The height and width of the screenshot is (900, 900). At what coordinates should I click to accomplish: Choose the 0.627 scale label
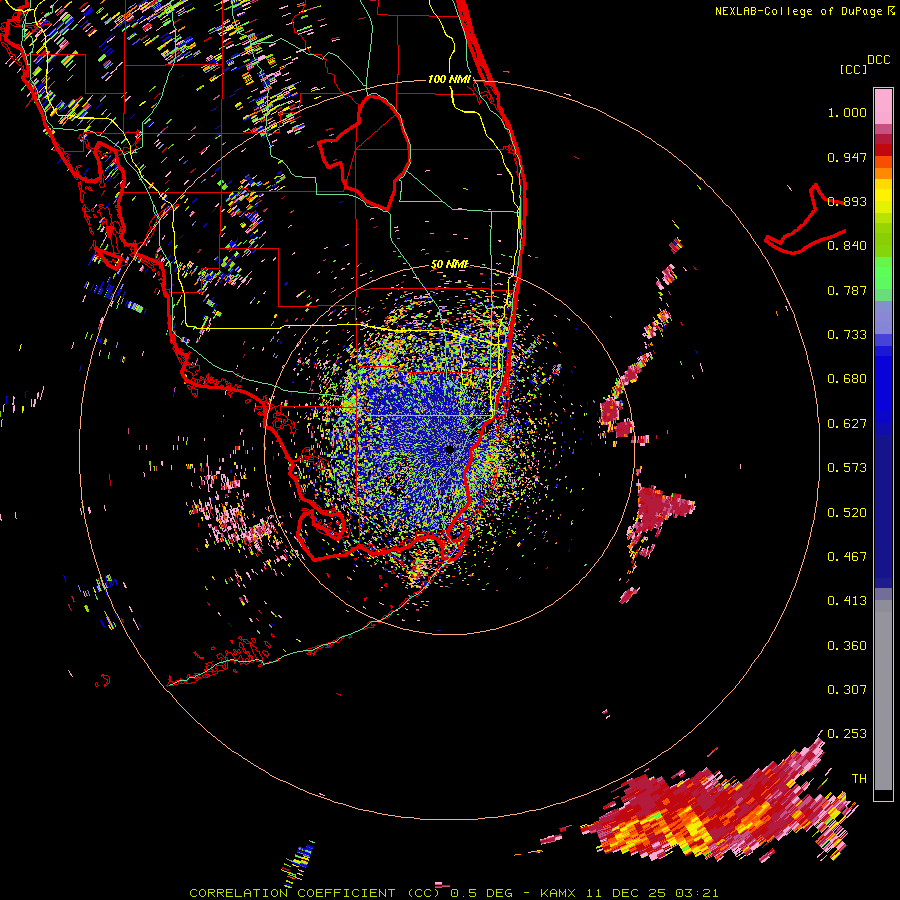coord(847,424)
